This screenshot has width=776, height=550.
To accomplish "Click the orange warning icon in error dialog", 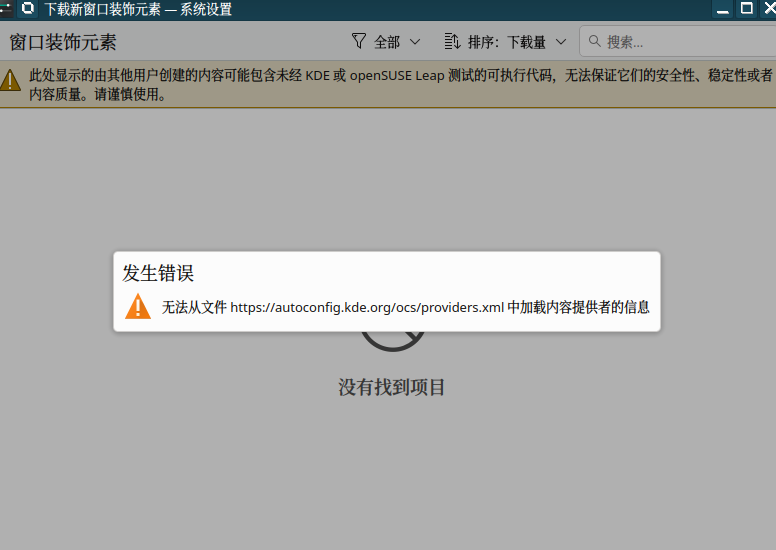I will click(x=138, y=307).
